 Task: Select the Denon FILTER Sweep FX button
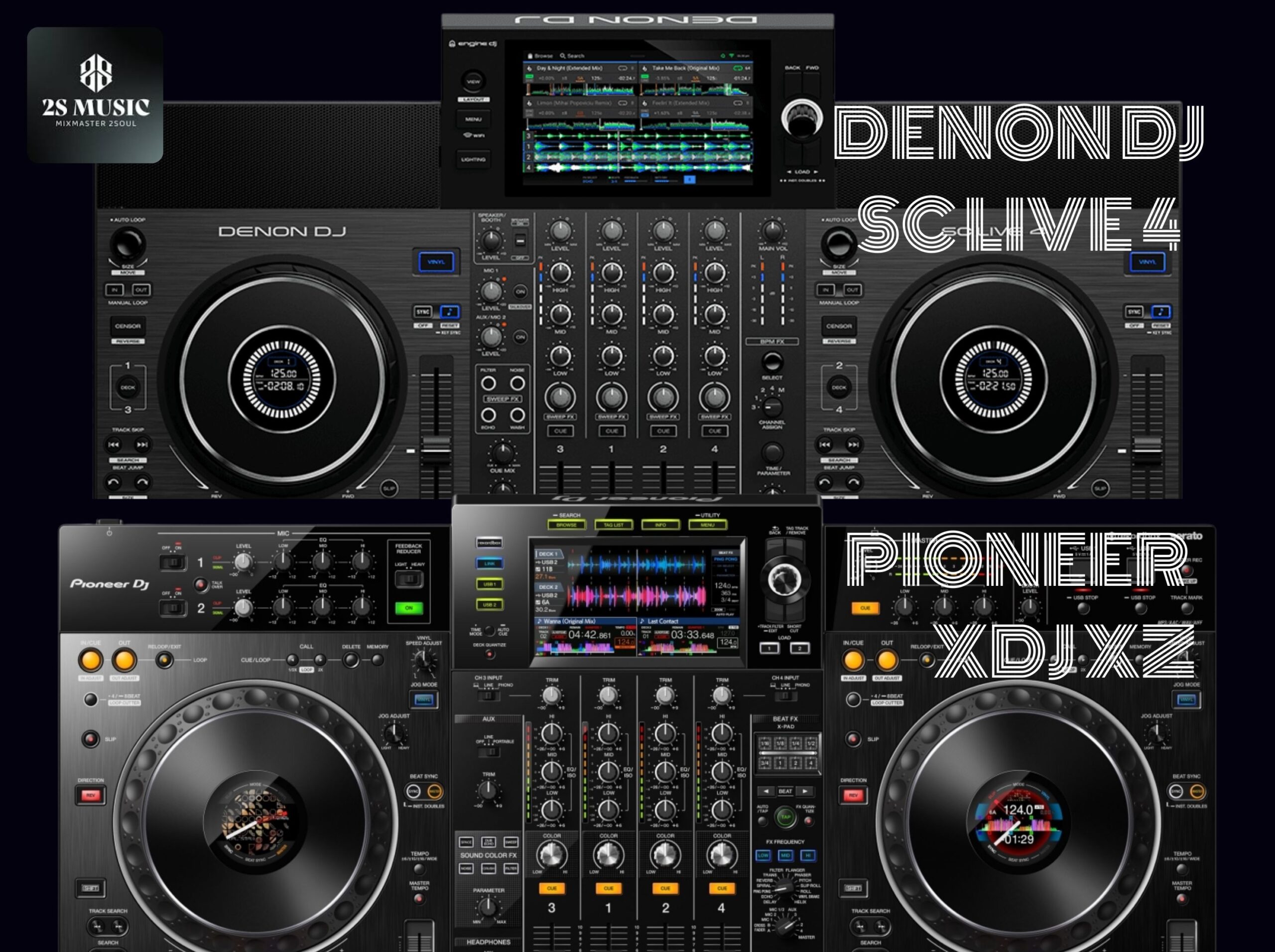488,383
